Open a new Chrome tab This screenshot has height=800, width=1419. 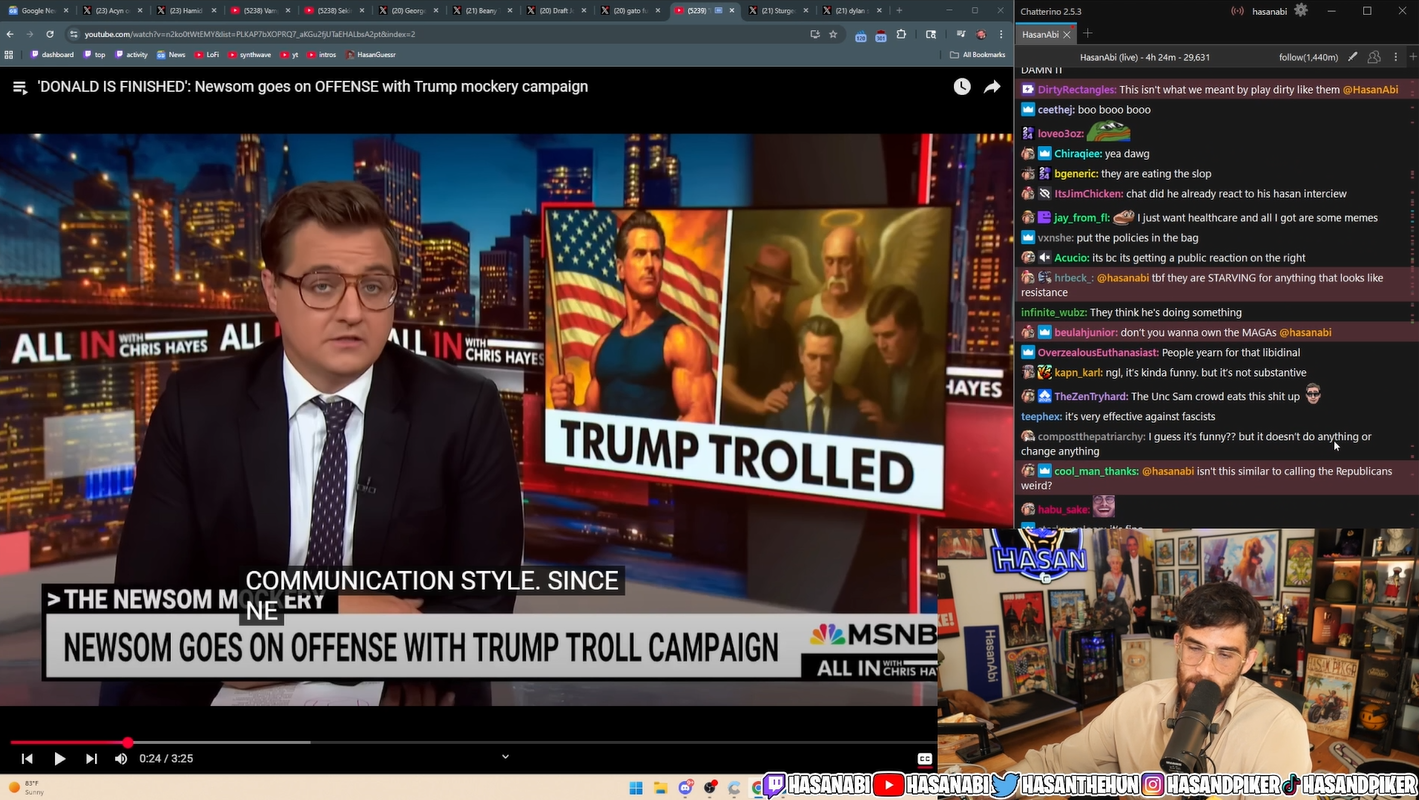point(899,10)
